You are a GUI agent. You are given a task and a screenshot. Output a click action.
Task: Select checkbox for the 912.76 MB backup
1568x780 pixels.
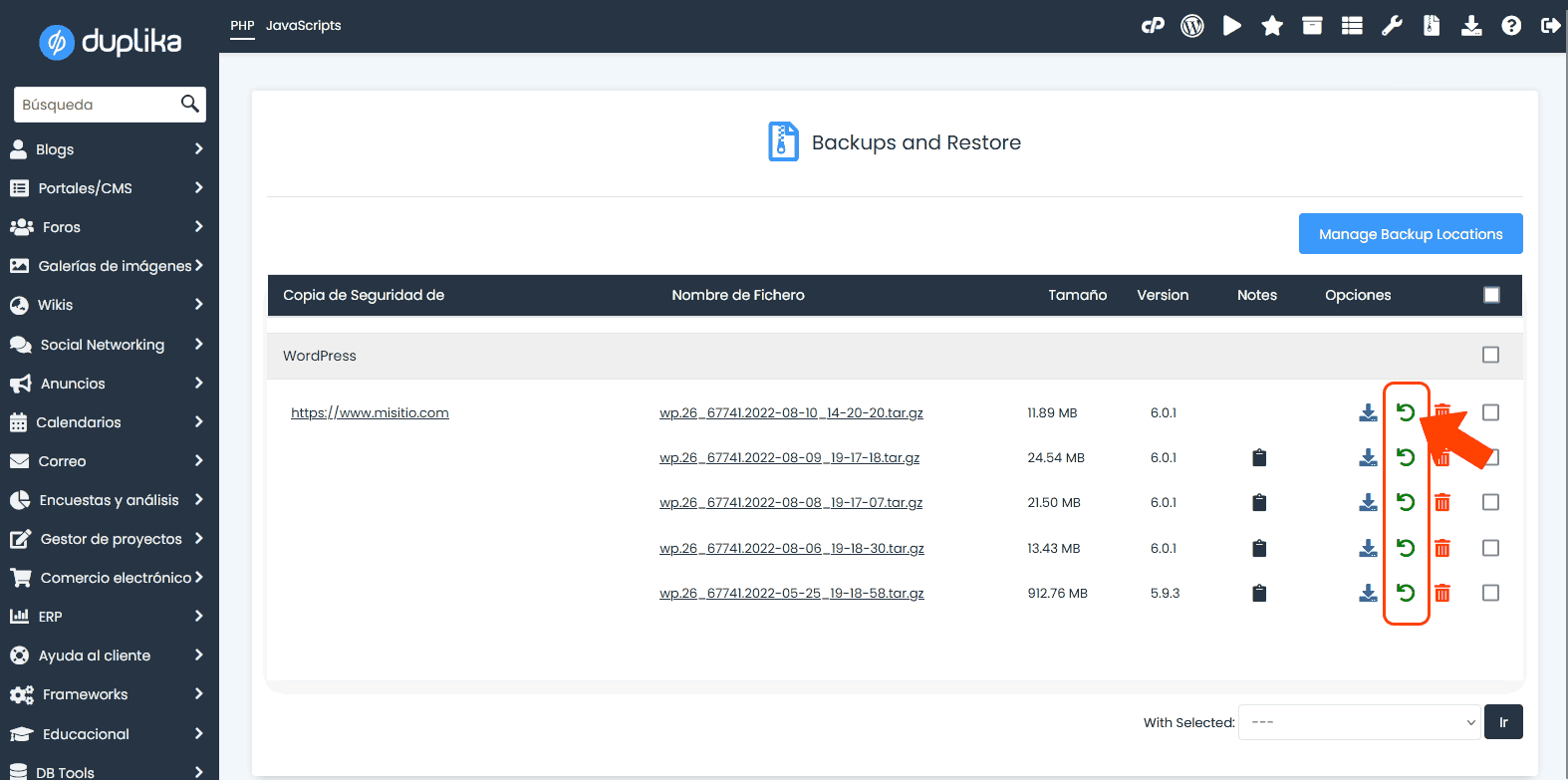[1490, 594]
